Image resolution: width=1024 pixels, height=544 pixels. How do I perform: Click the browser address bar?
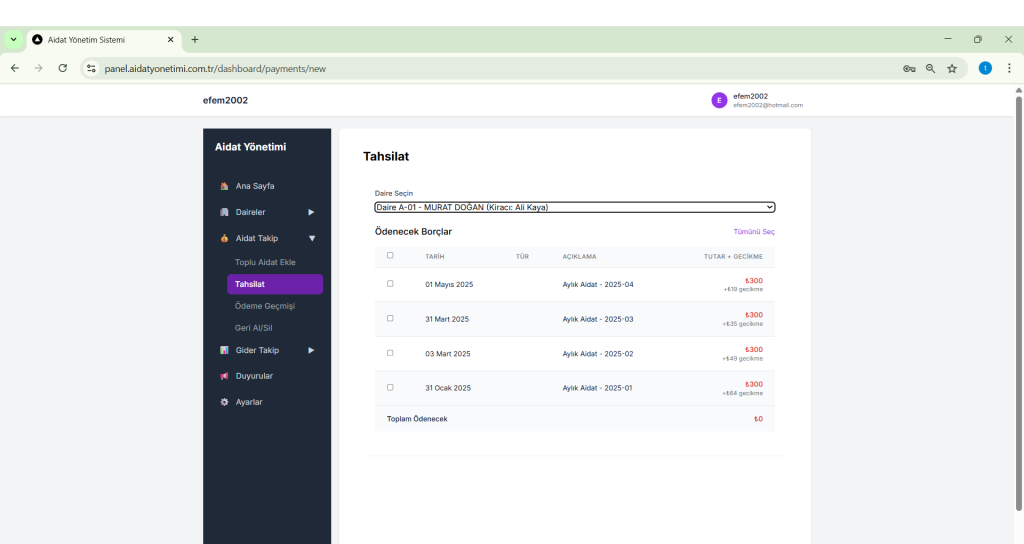click(x=500, y=69)
